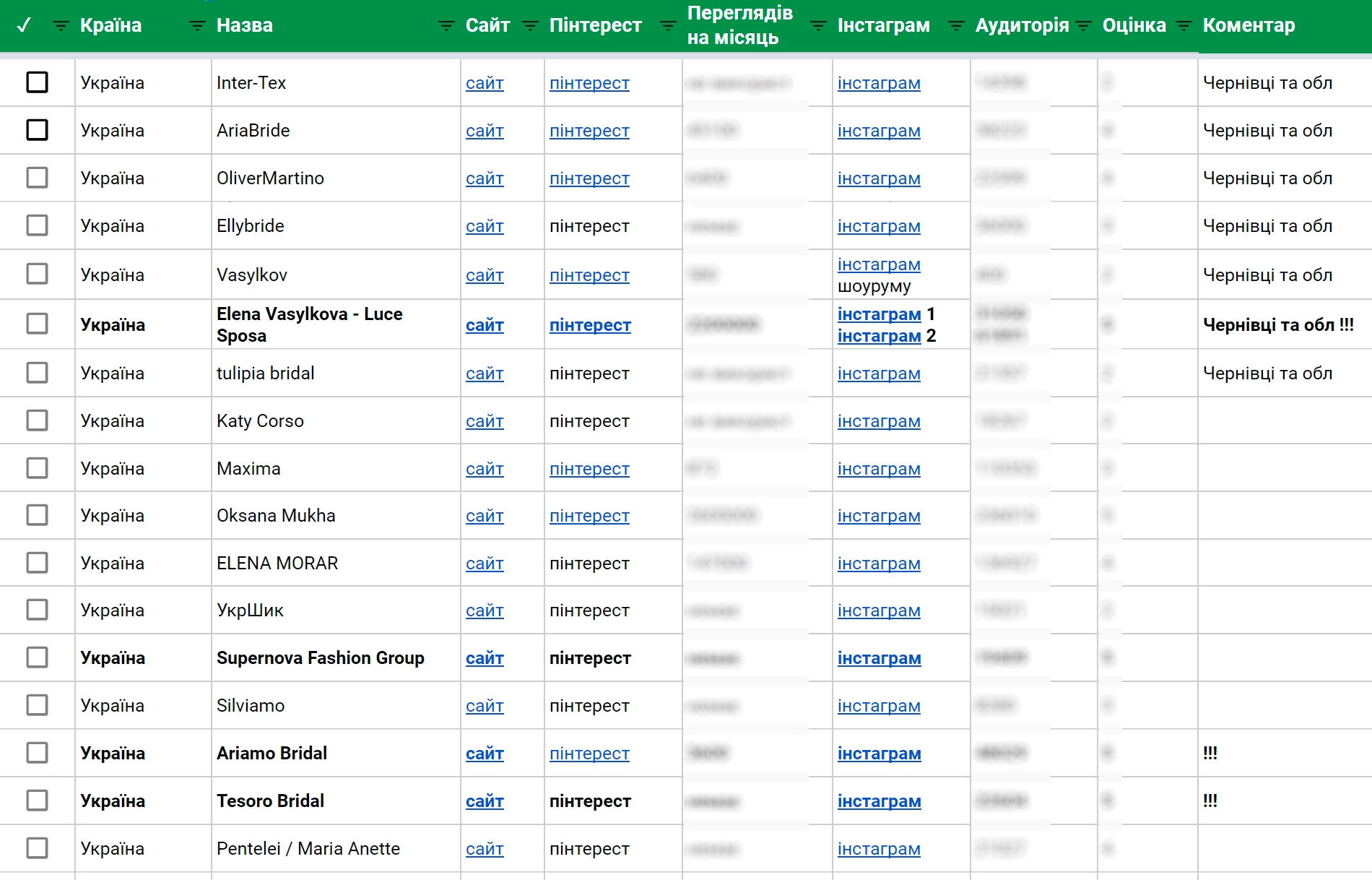Click the checkmark column header icon
Screen dimensions: 1372x880
(24, 25)
